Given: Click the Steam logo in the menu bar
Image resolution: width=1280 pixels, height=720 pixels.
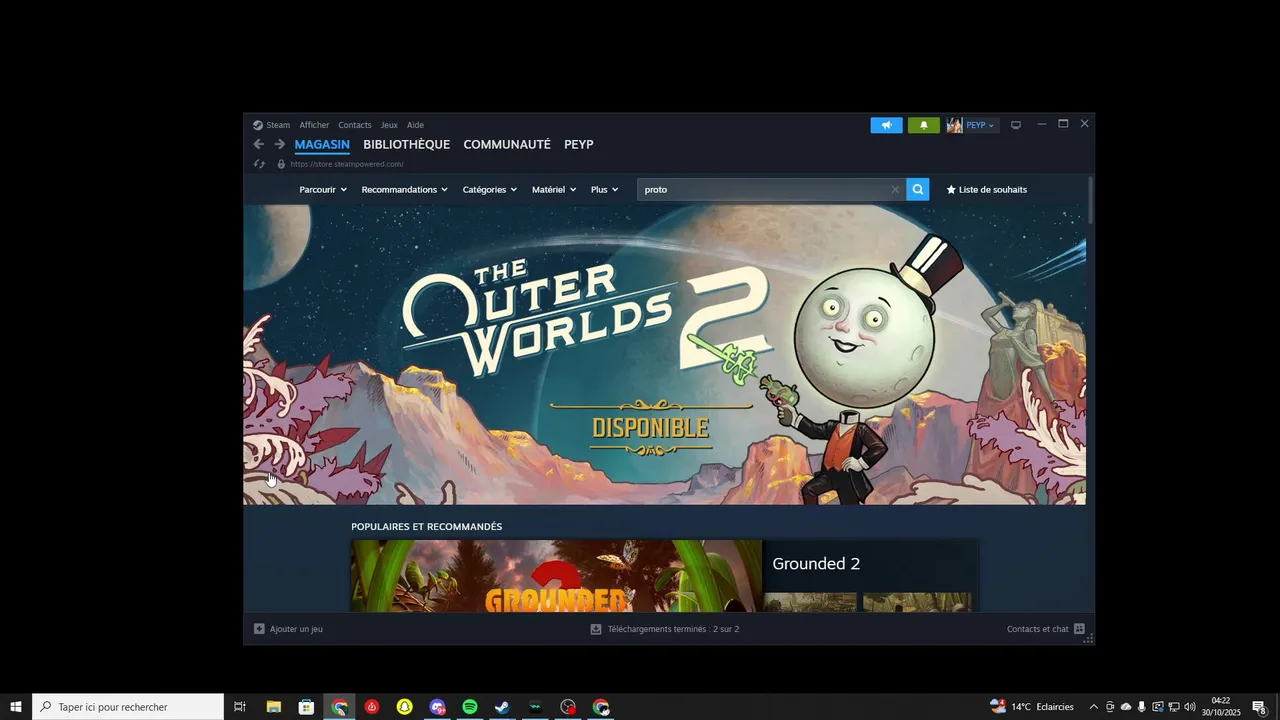Looking at the screenshot, I should [x=258, y=125].
